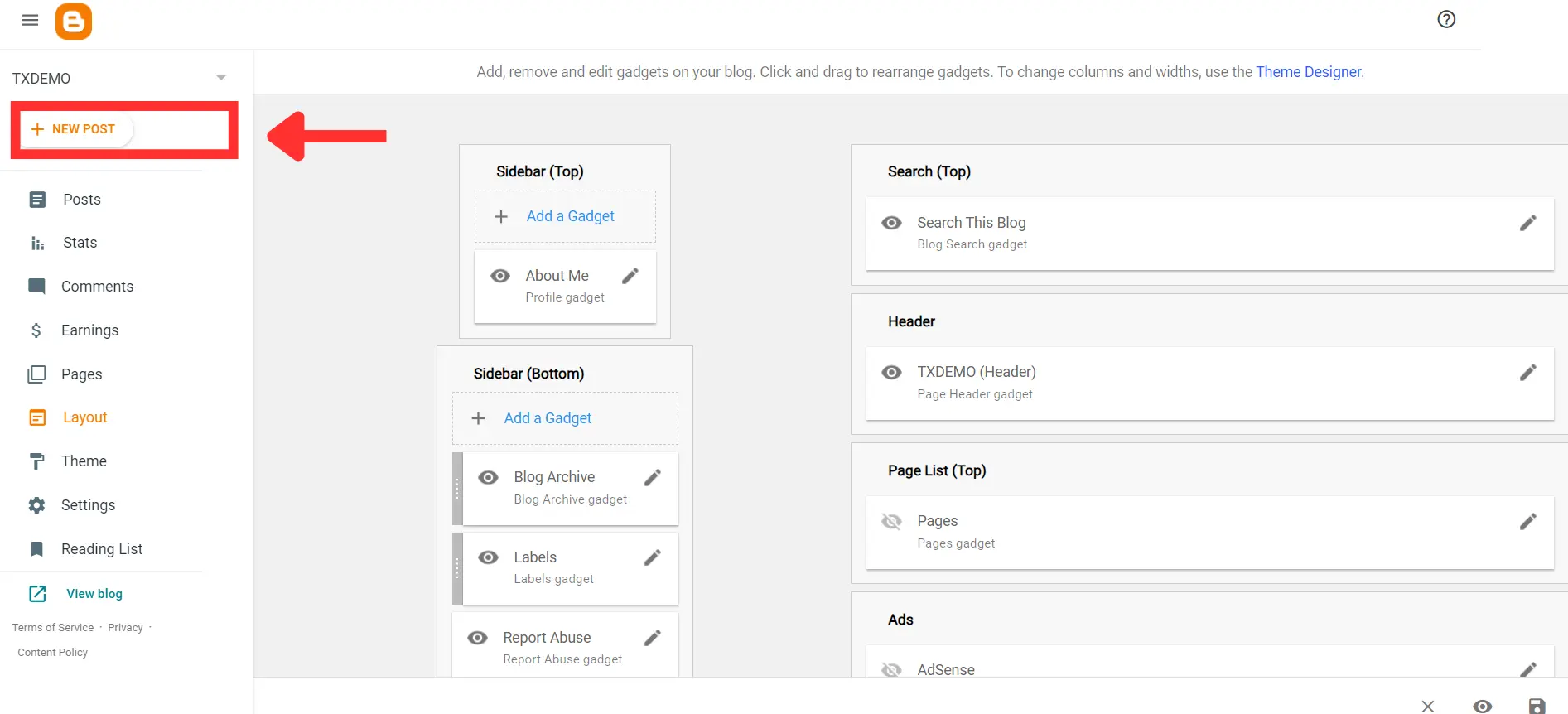The width and height of the screenshot is (1568, 714).
Task: Expand the TXDEMO blog selector dropdown
Action: click(x=221, y=78)
